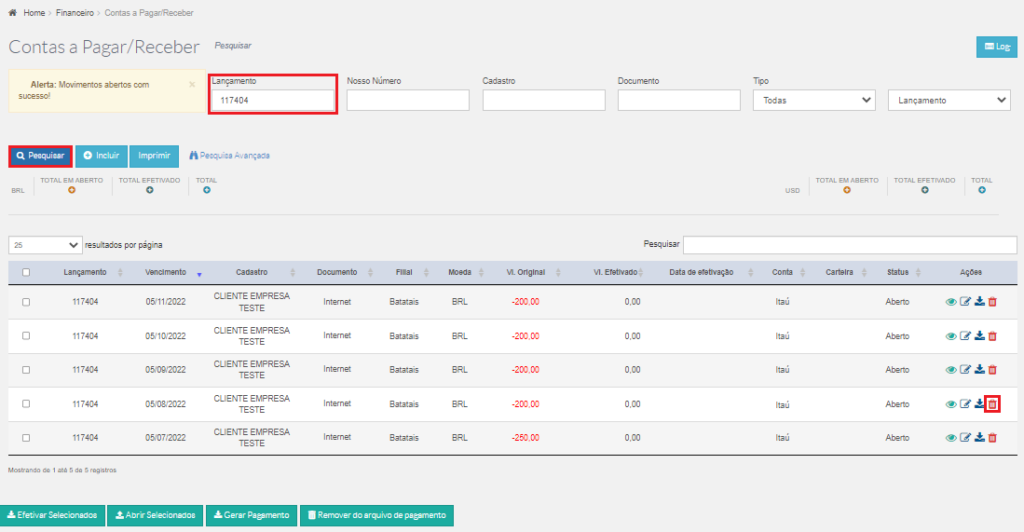View details of the 05/10/2022 entry
Image resolution: width=1024 pixels, height=532 pixels.
point(951,336)
